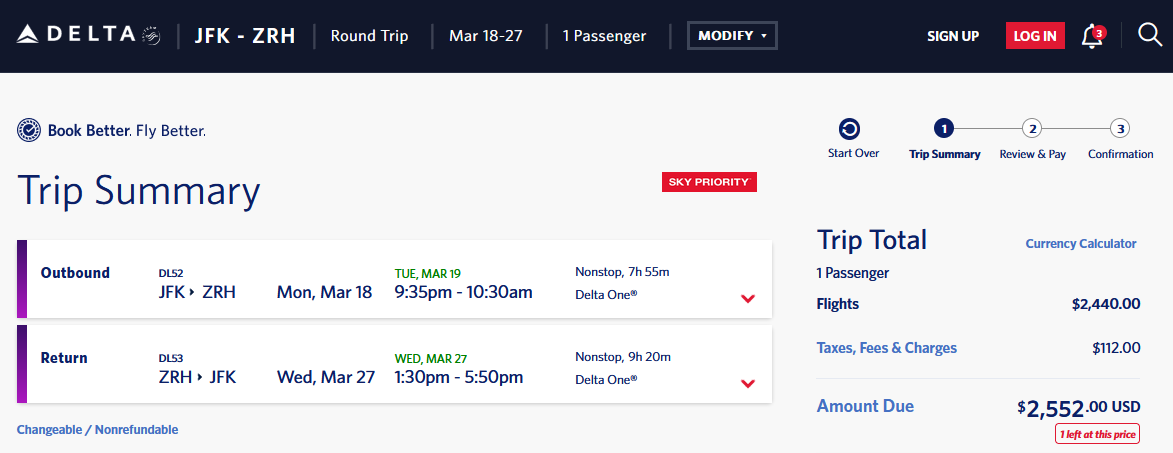Select step 3 Confirmation circle

click(1120, 129)
